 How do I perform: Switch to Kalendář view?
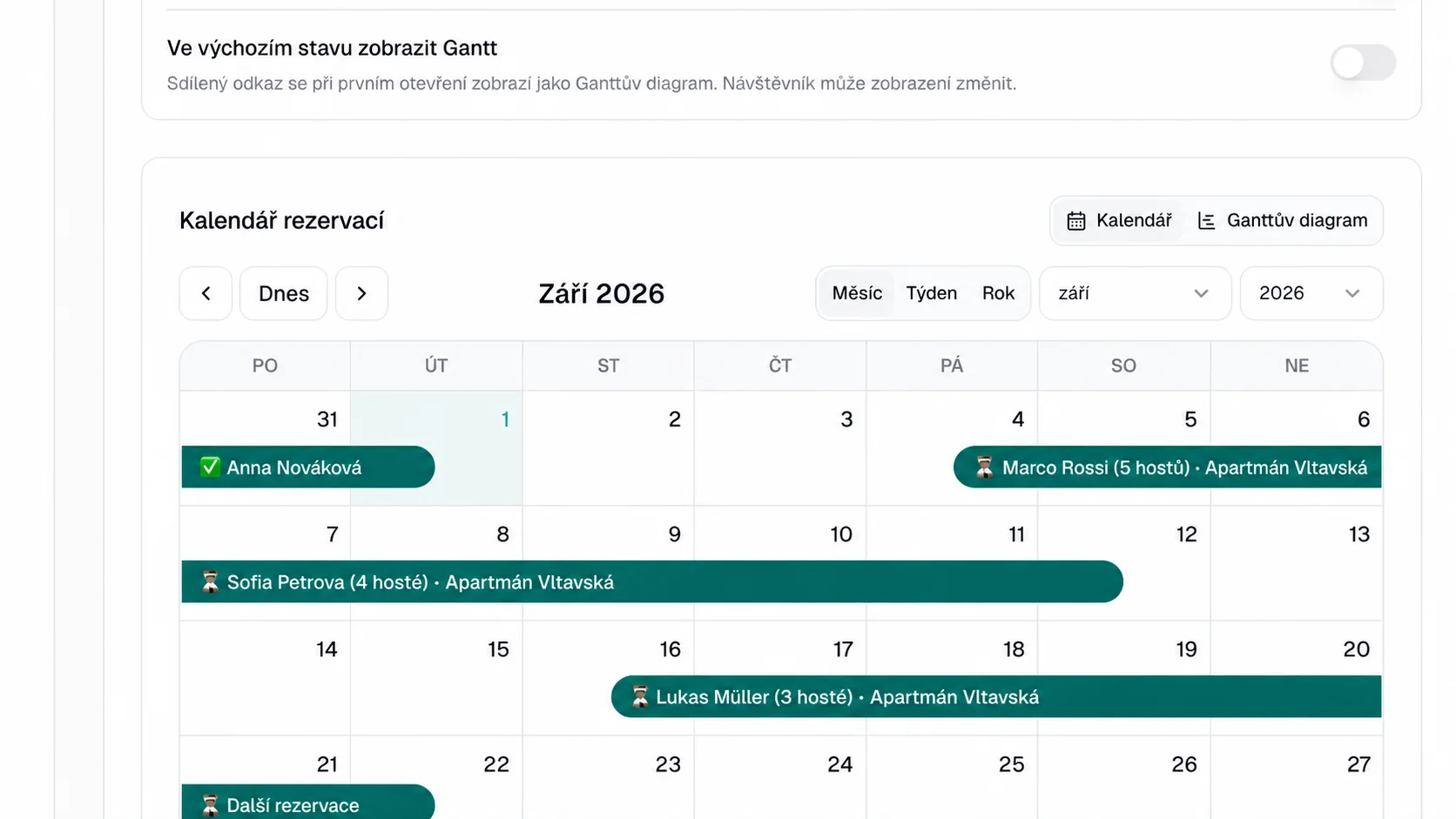tap(1119, 221)
